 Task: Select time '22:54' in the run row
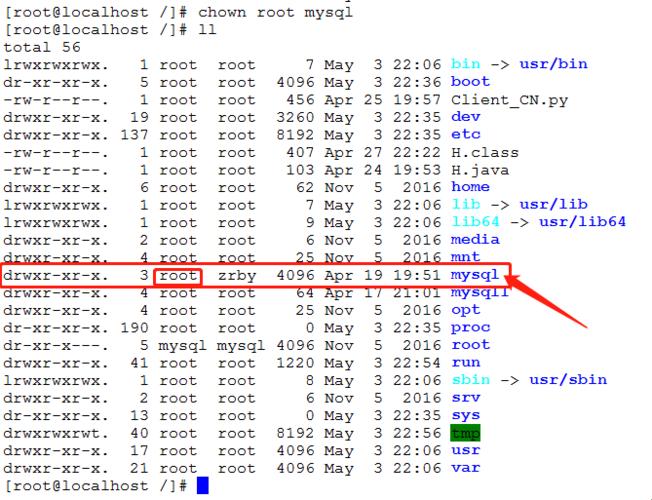click(x=417, y=363)
